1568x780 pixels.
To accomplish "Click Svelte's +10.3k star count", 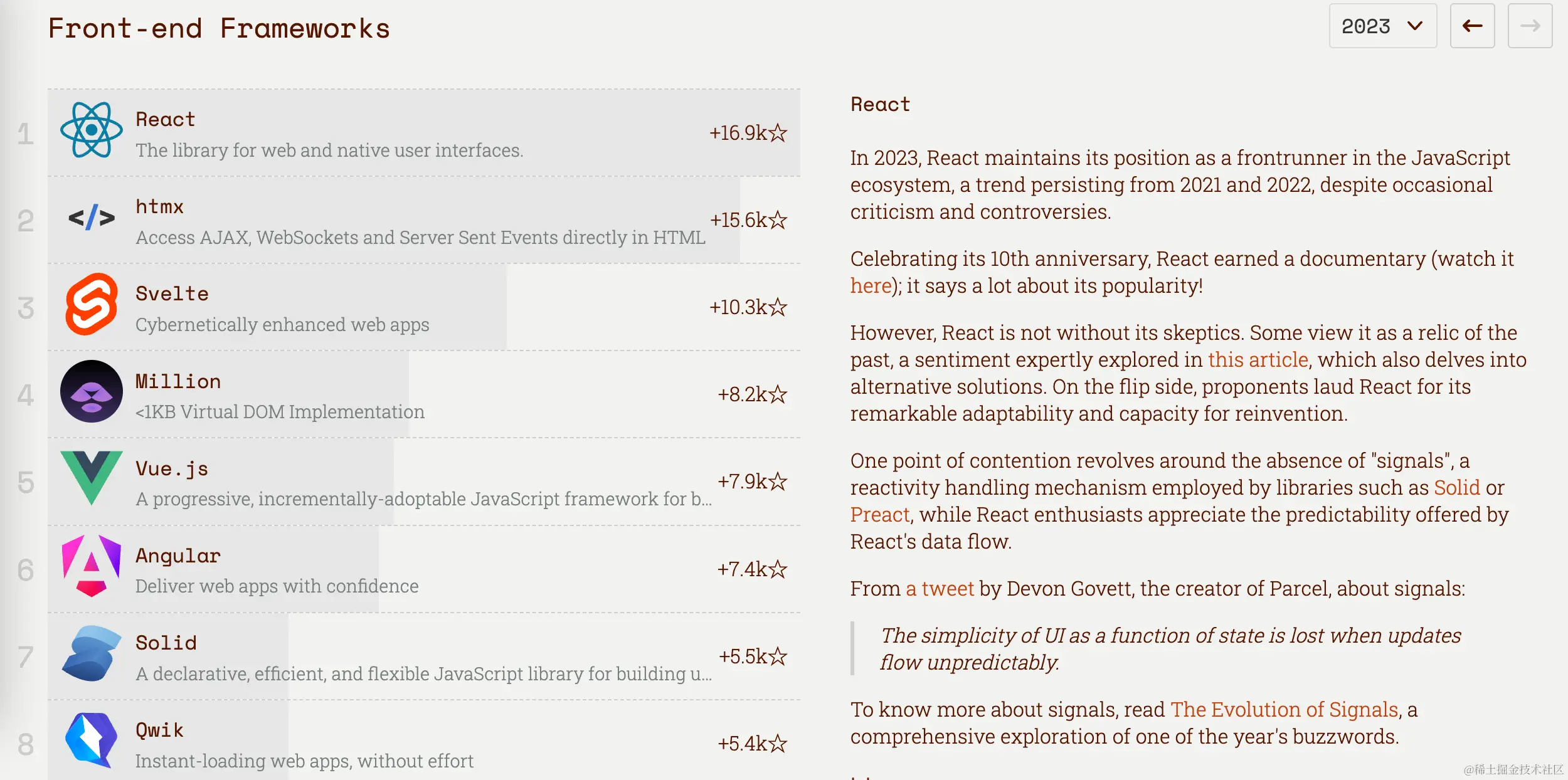I will pyautogui.click(x=748, y=307).
